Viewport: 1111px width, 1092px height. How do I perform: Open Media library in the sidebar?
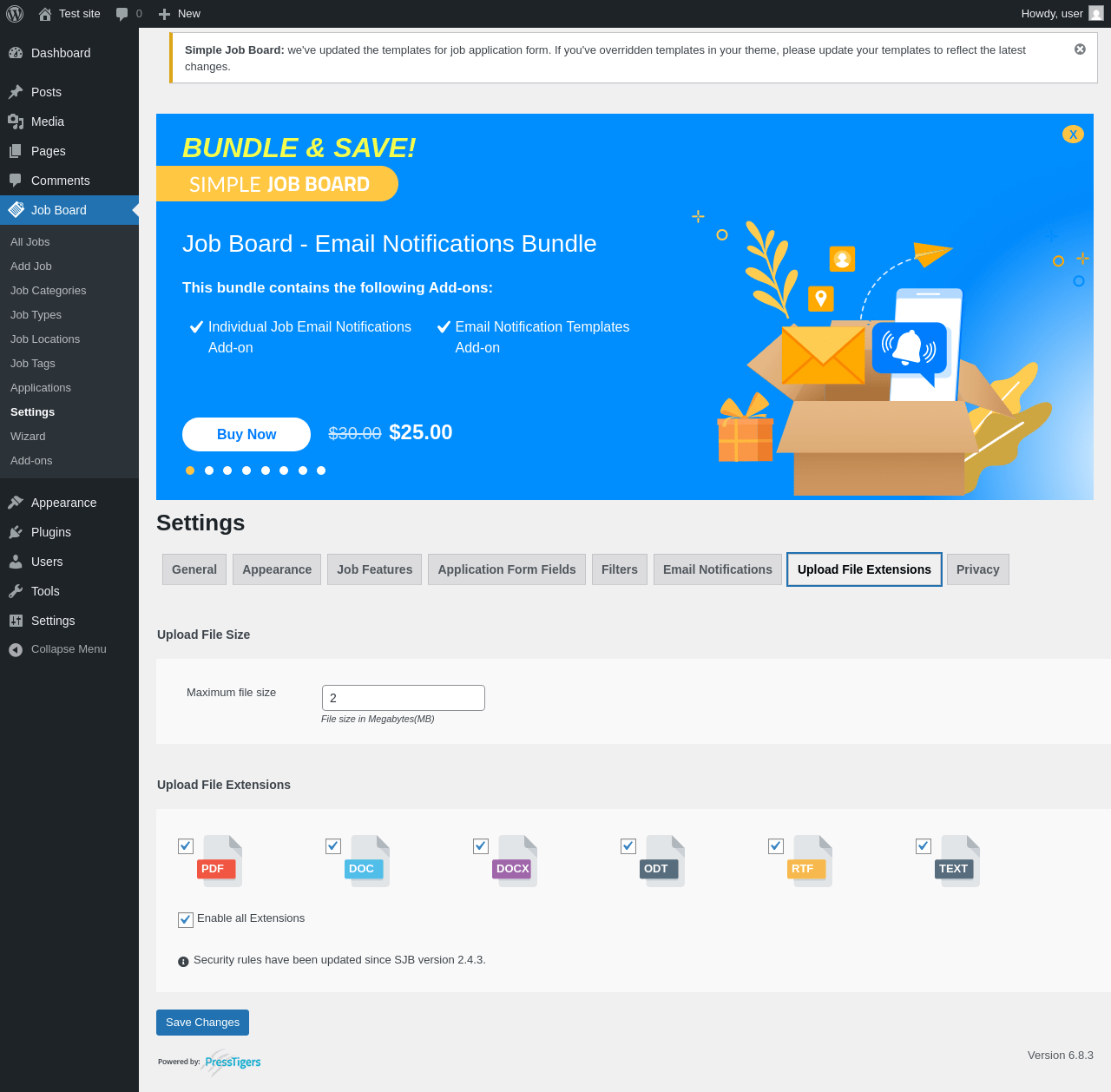69,122
